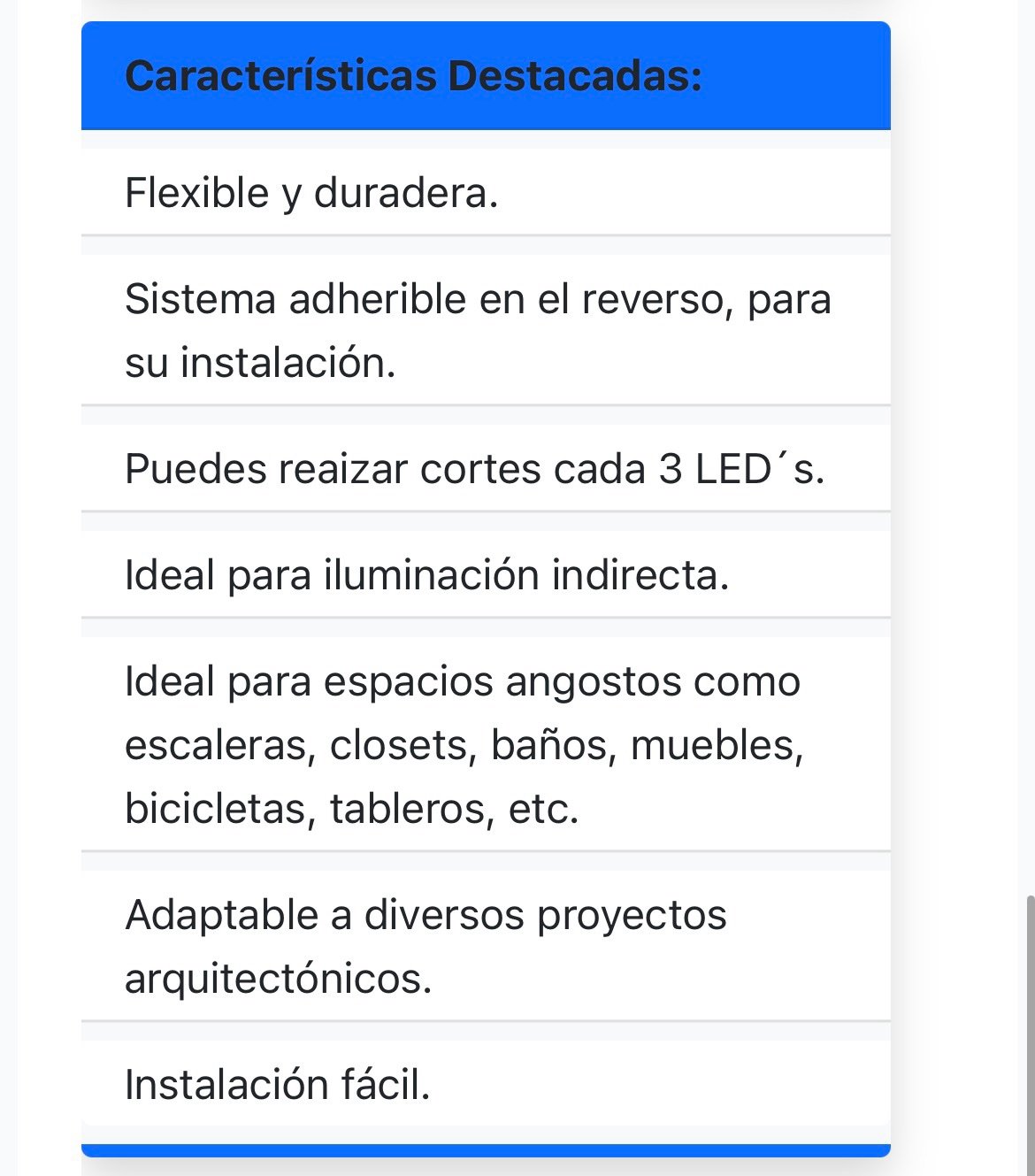This screenshot has height=1176, width=1035.
Task: Click the "Características Destacadas:" blue header
Action: (414, 76)
